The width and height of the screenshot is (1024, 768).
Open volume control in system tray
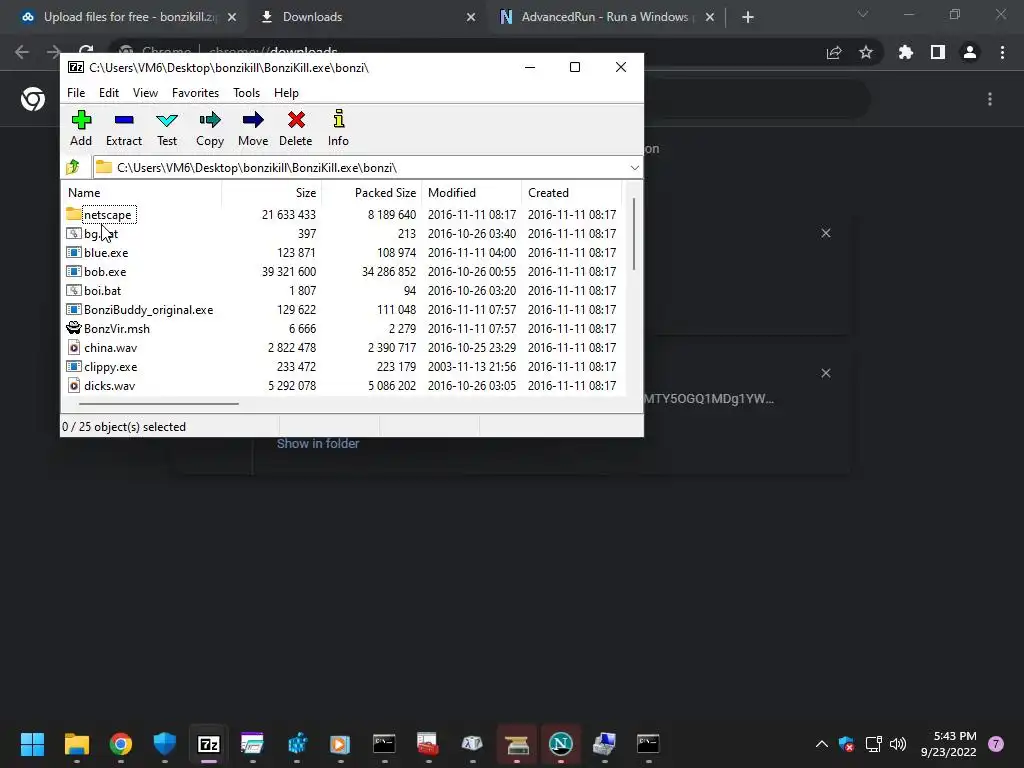click(x=898, y=743)
